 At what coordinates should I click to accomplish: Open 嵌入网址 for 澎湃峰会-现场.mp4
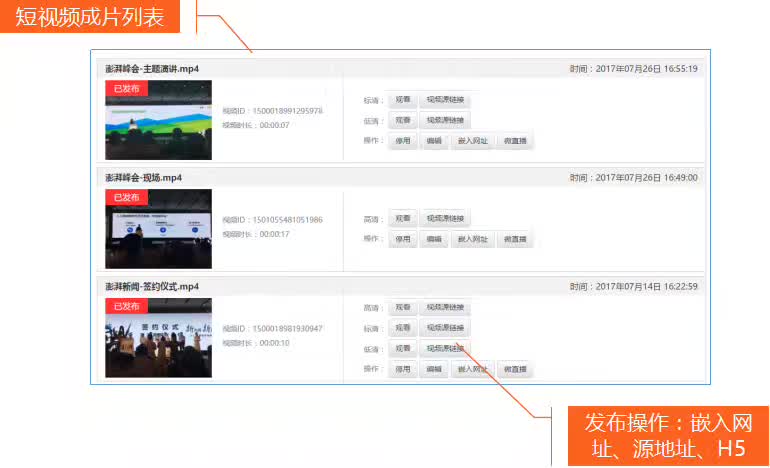coord(472,239)
